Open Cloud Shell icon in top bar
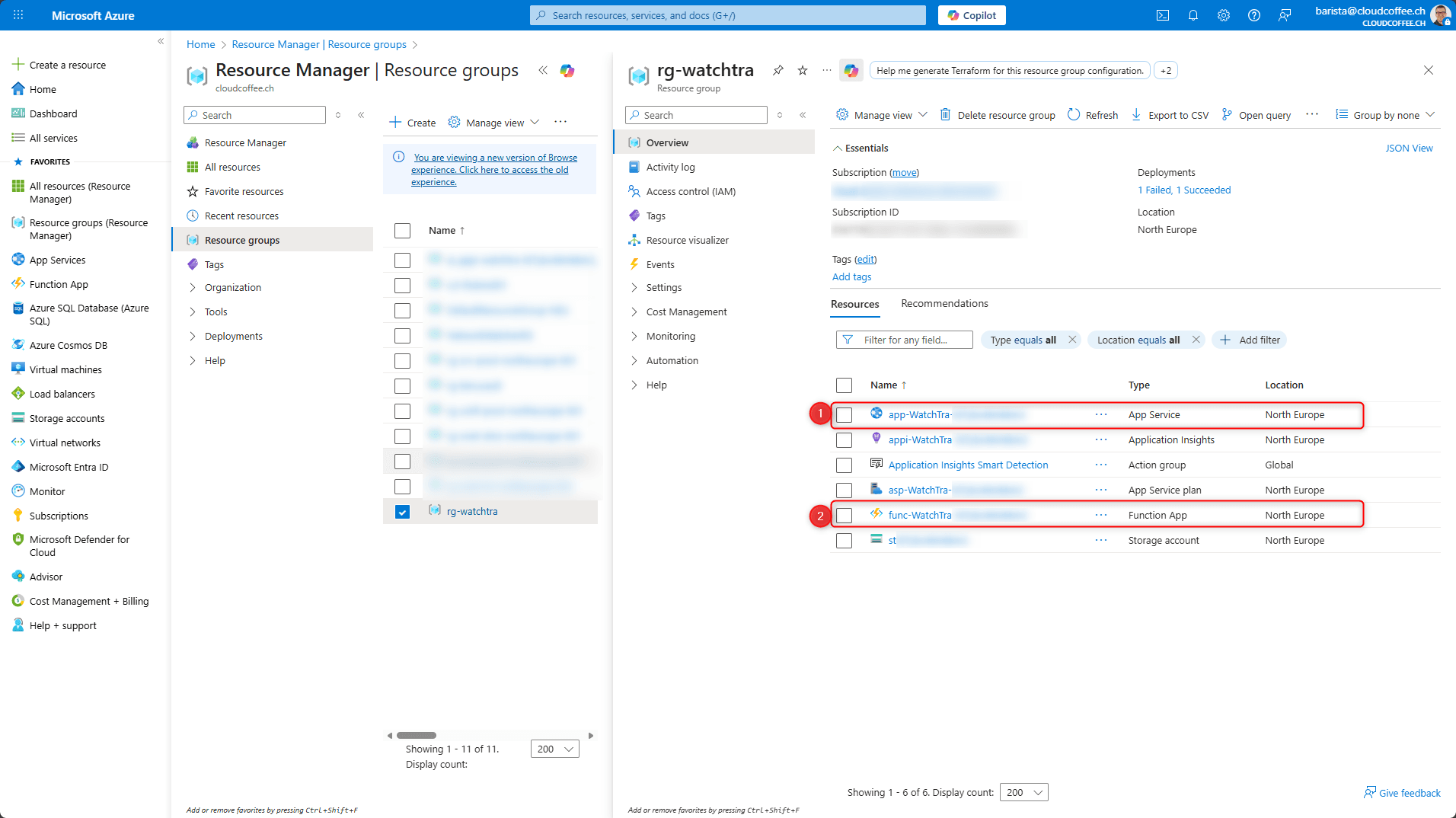Image resolution: width=1456 pixels, height=818 pixels. point(1162,15)
